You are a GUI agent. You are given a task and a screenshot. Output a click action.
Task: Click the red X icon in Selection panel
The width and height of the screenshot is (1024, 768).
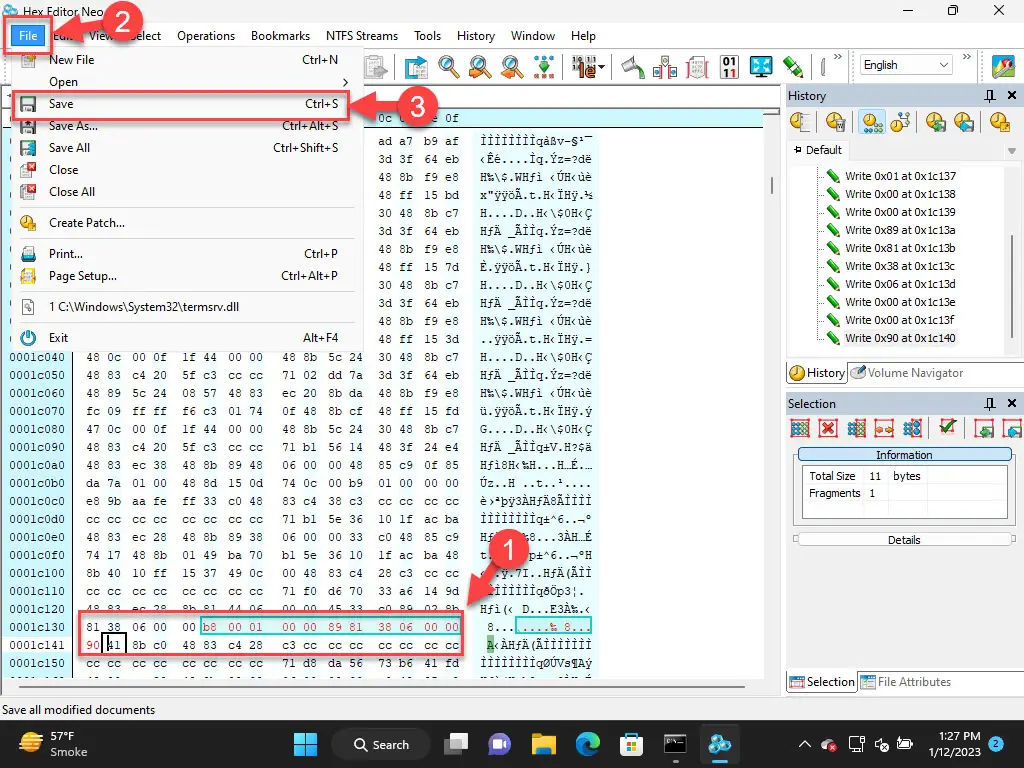click(828, 428)
